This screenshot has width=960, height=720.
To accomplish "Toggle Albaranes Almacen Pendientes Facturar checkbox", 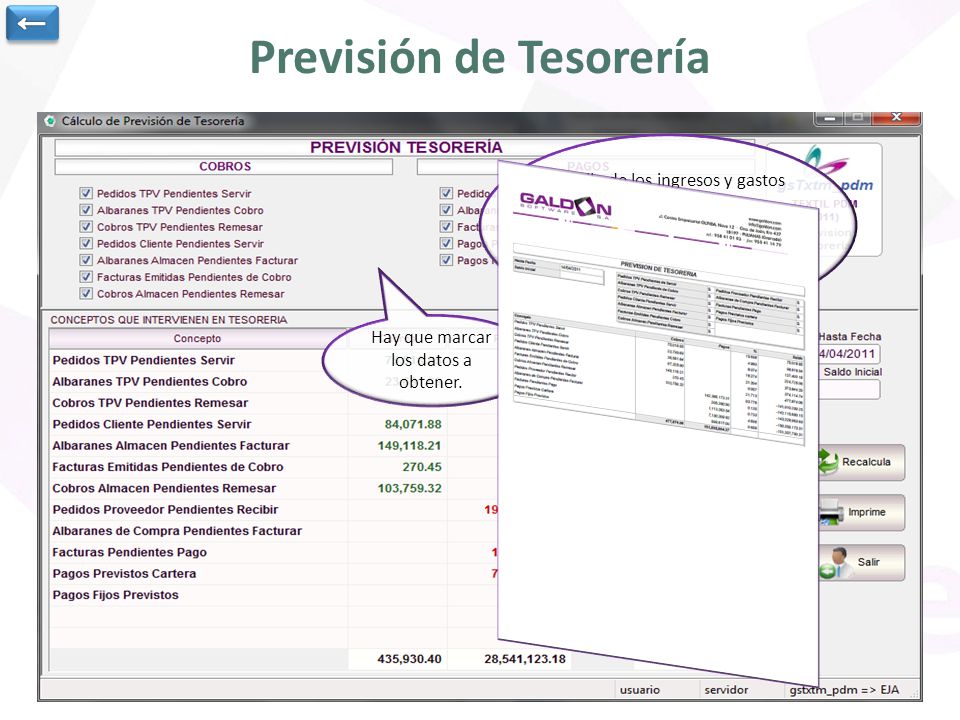I will (x=86, y=260).
